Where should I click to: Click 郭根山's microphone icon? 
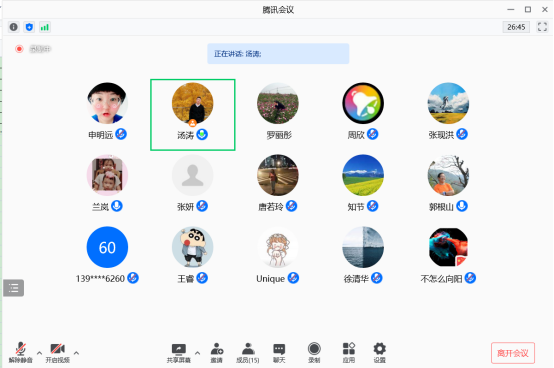pyautogui.click(x=462, y=206)
